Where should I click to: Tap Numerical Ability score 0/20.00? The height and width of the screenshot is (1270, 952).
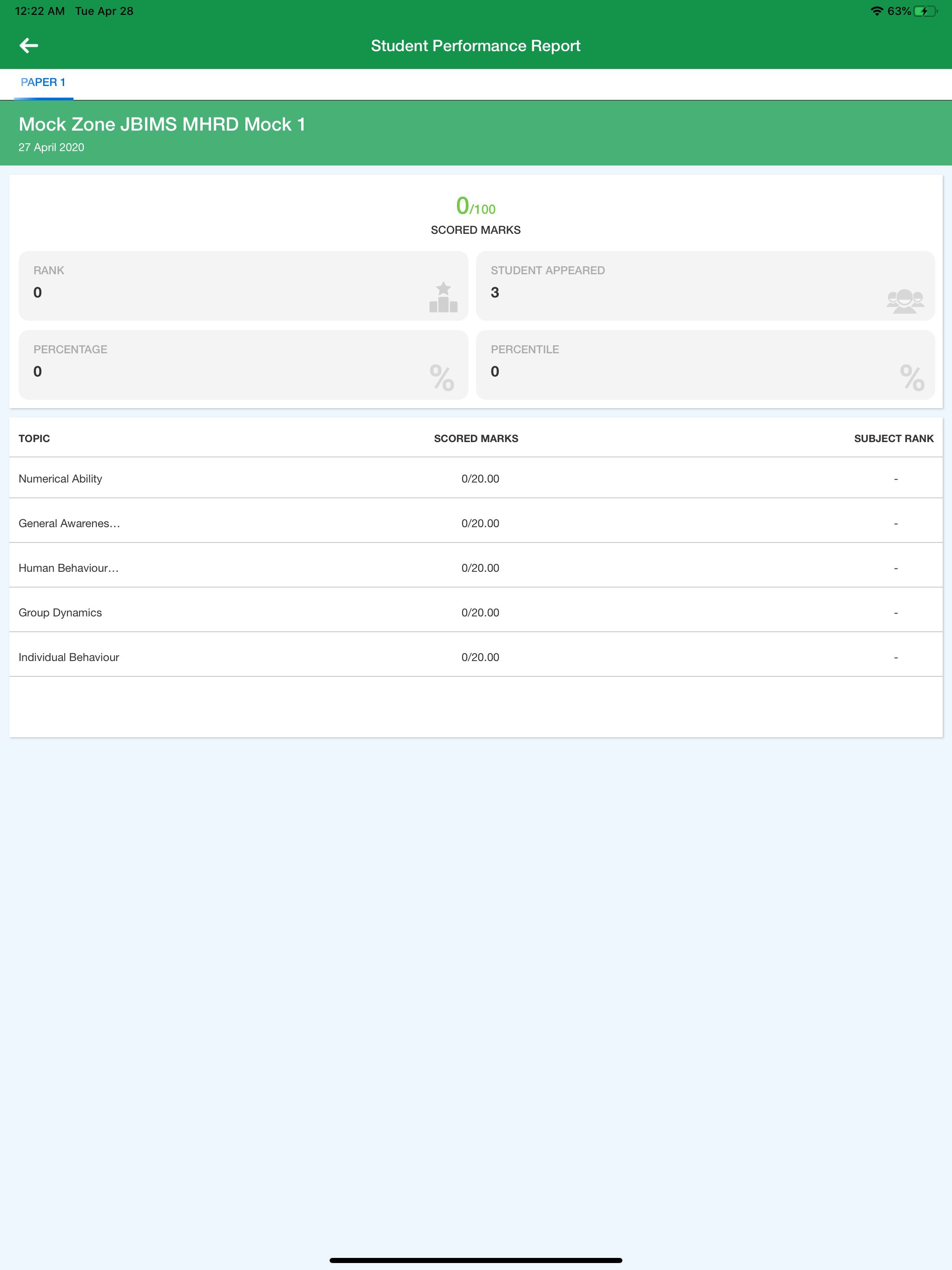click(x=480, y=479)
